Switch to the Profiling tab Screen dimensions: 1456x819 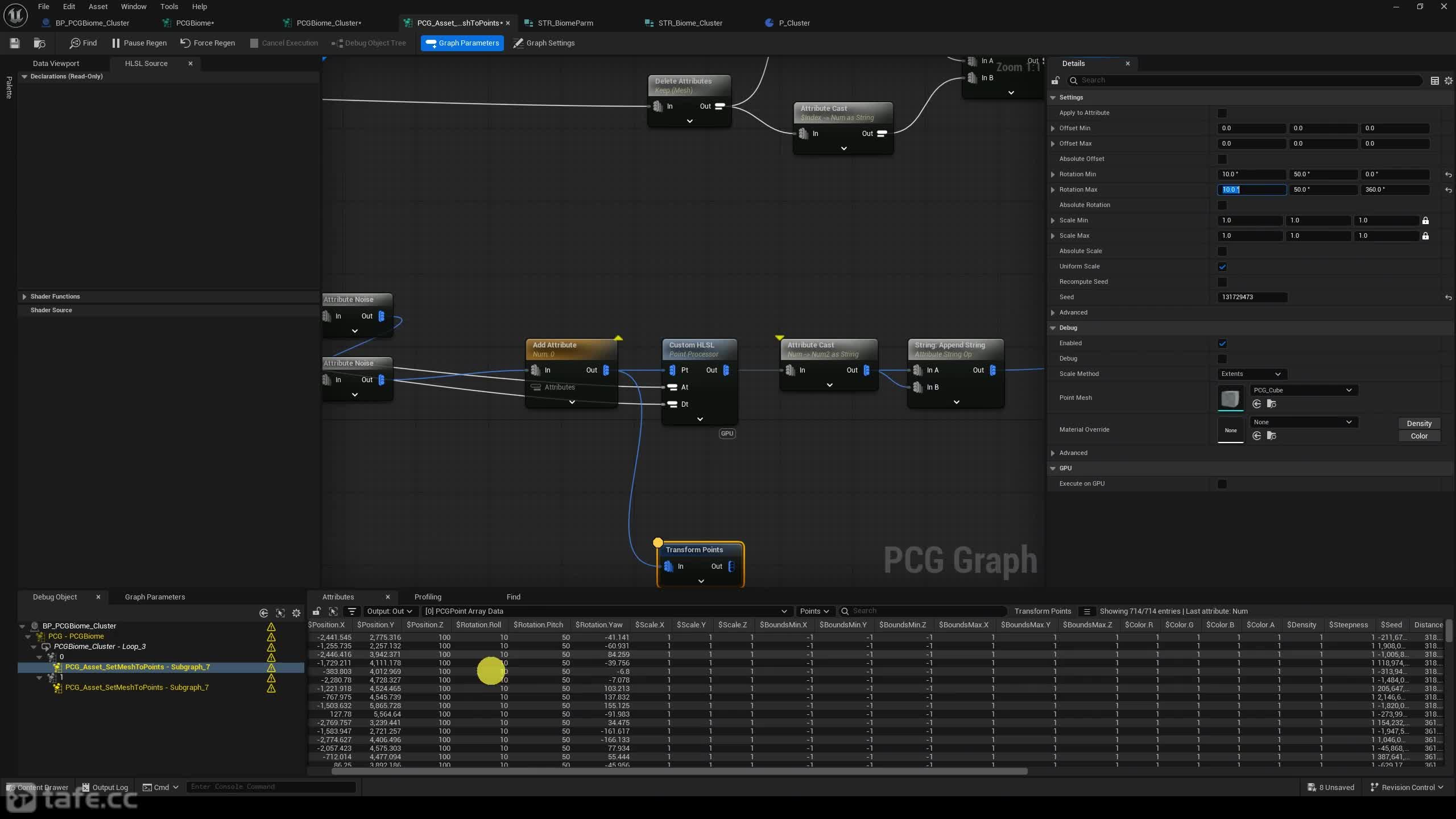click(428, 597)
